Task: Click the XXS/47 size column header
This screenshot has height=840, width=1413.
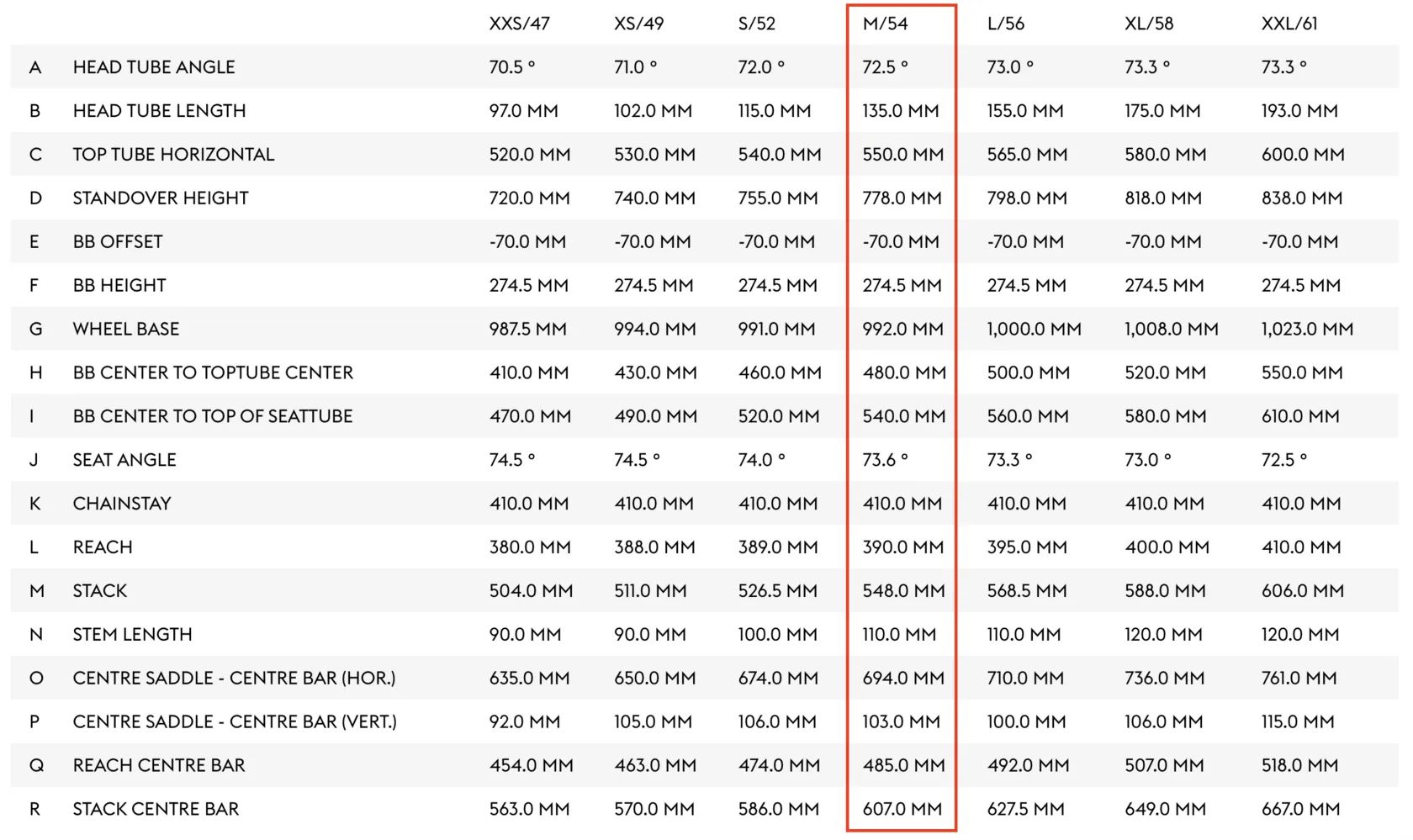Action: (x=519, y=24)
